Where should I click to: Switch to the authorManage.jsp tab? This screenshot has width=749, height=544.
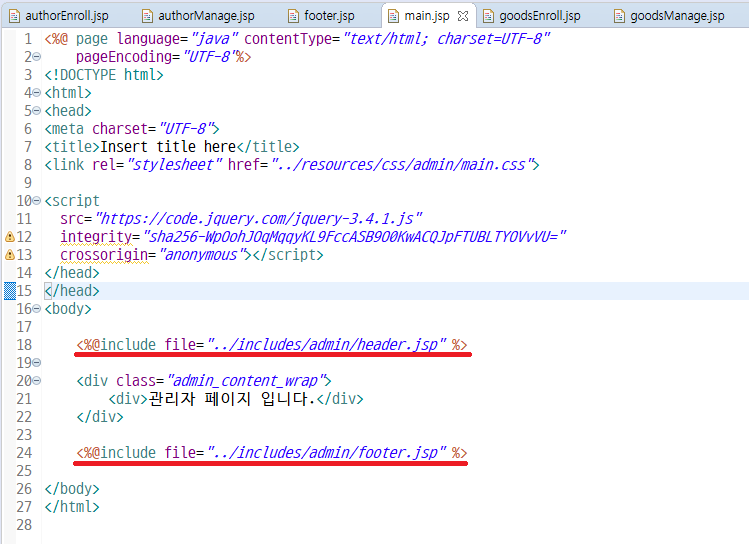coord(199,16)
